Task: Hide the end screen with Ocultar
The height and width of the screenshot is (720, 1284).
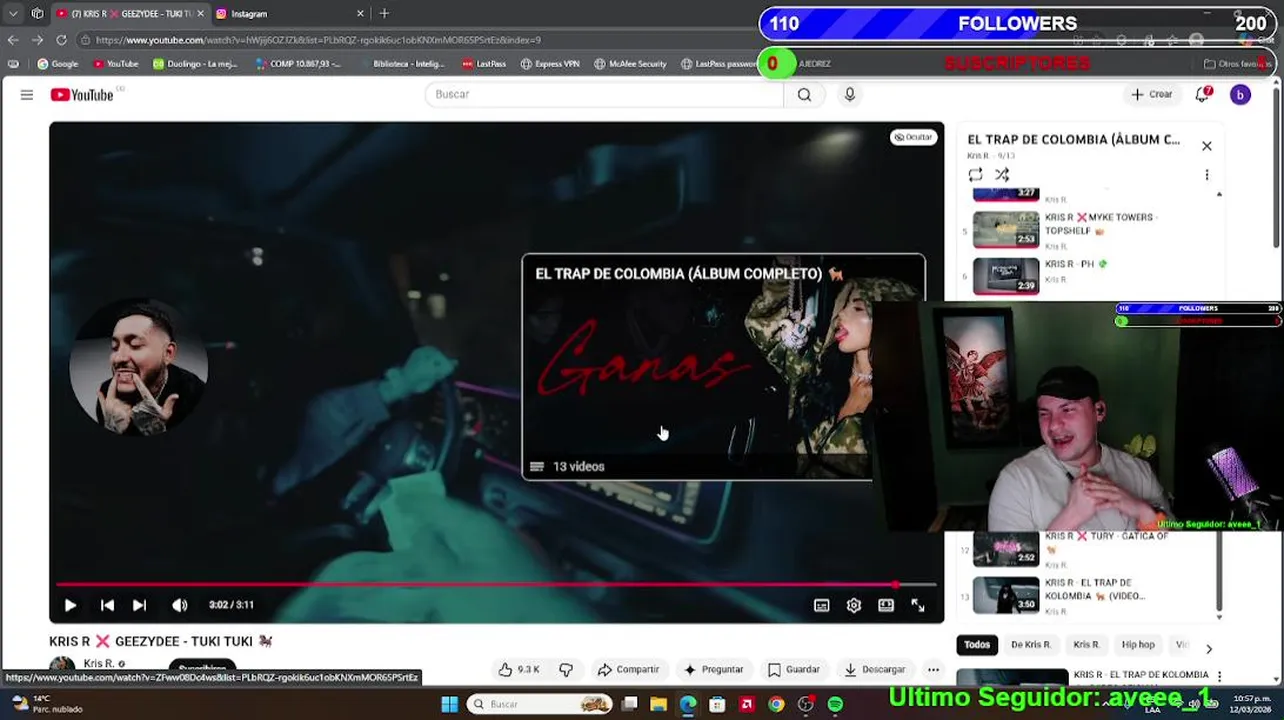Action: tap(913, 137)
